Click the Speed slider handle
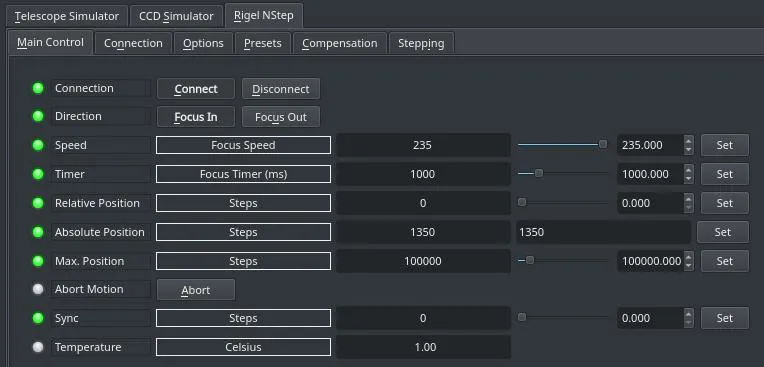764x367 pixels. (603, 144)
